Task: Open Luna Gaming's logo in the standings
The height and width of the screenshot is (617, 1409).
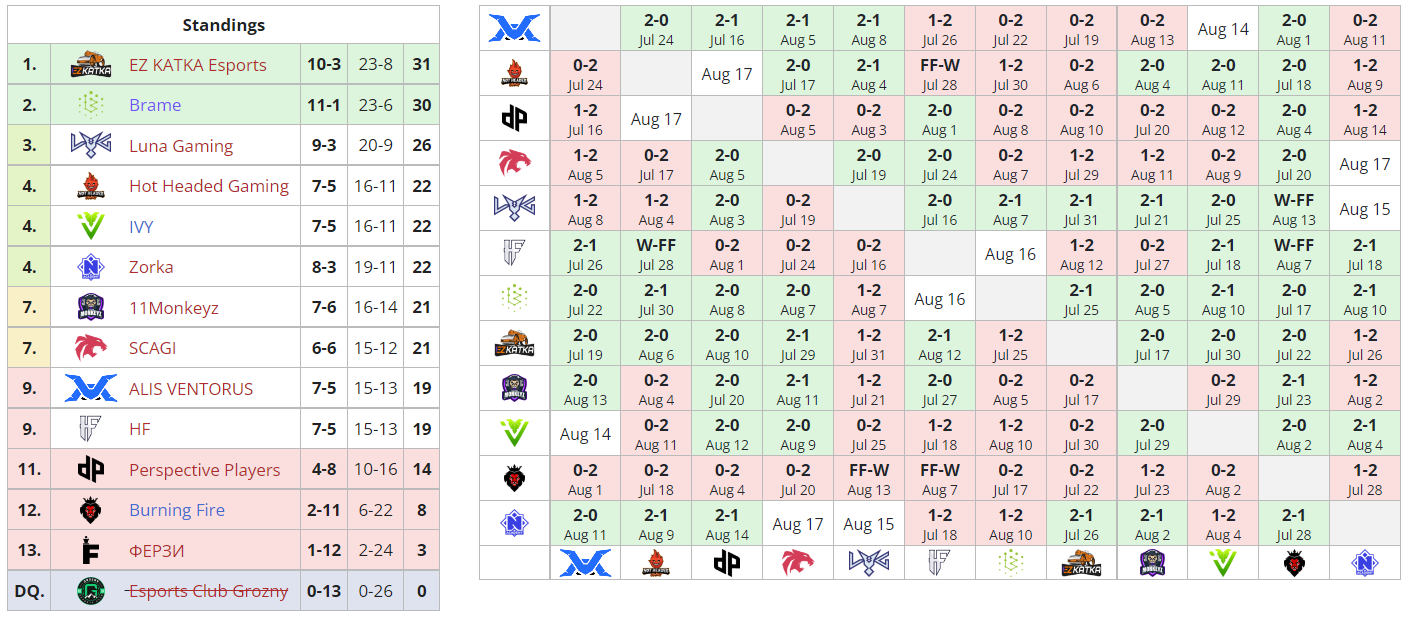Action: pyautogui.click(x=91, y=146)
